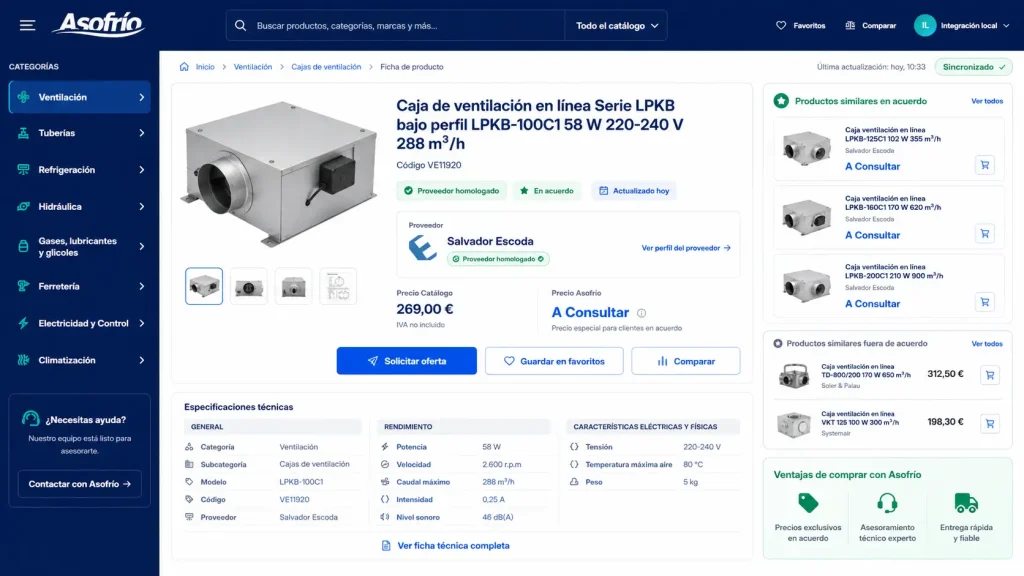Click the Salvador Escoda provider logo
The width and height of the screenshot is (1024, 576).
[x=423, y=248]
